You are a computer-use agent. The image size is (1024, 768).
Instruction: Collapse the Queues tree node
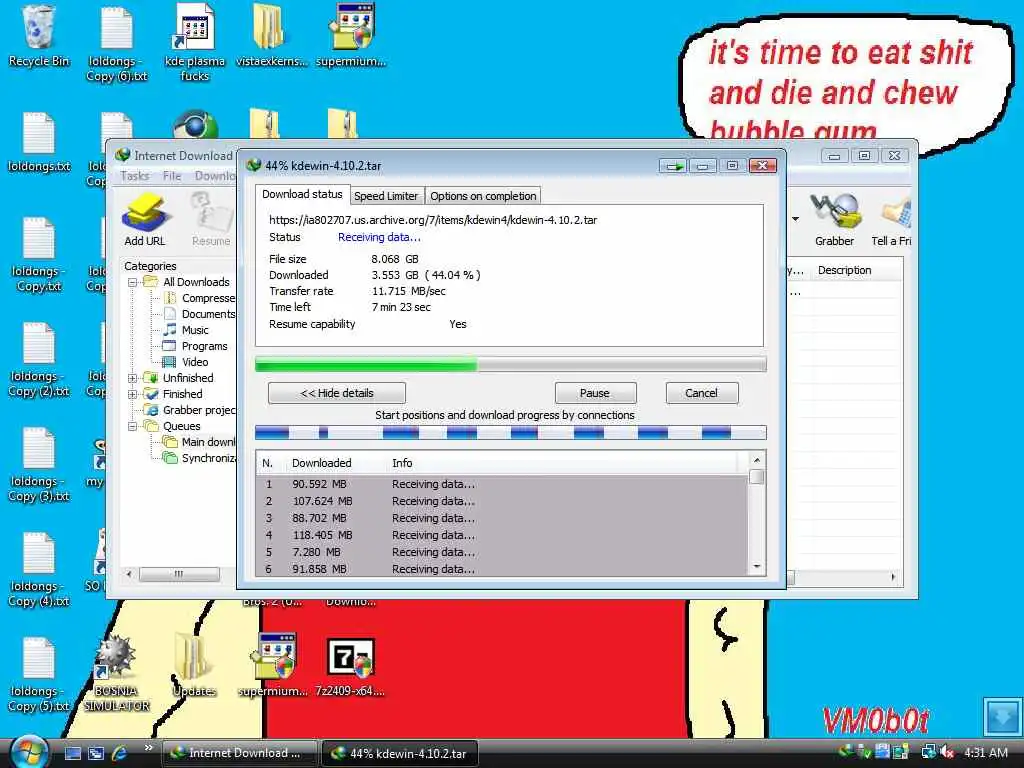[133, 426]
